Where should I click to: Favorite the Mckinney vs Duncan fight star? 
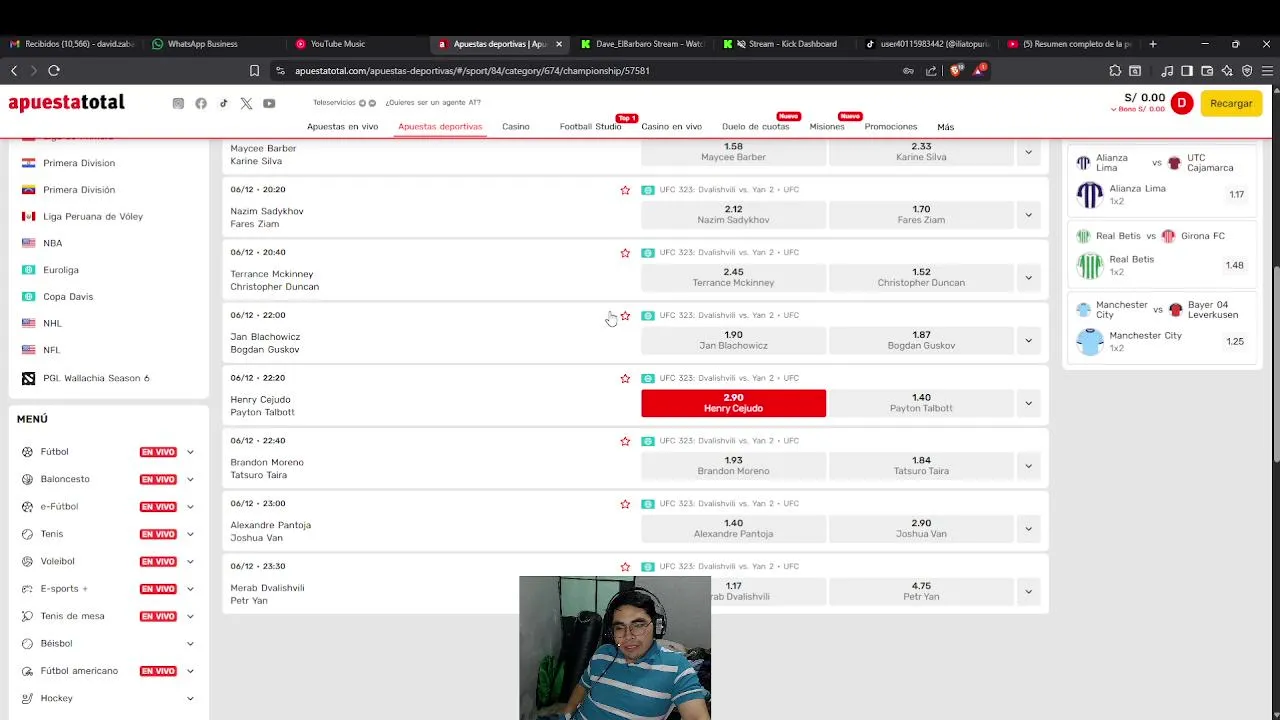point(625,253)
